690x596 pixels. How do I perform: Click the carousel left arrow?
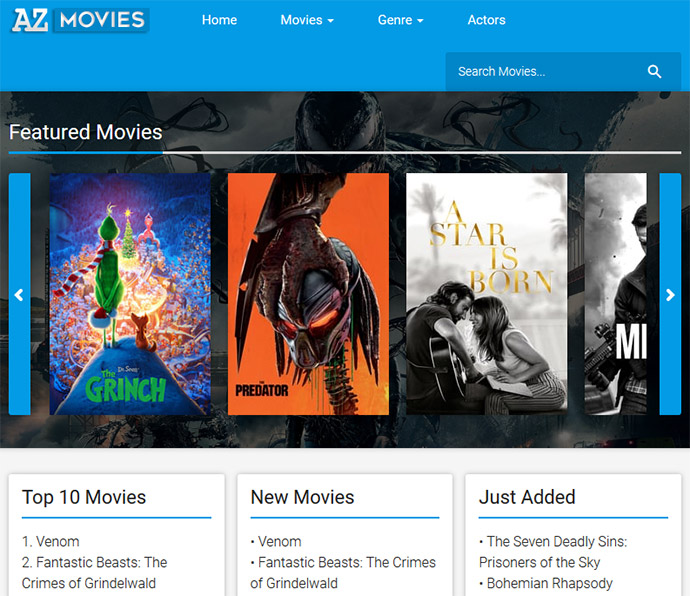coord(19,294)
